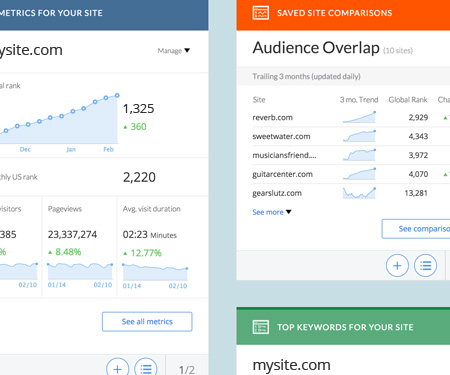Click the 1/2 page indicator
The image size is (450, 375).
coord(187,370)
